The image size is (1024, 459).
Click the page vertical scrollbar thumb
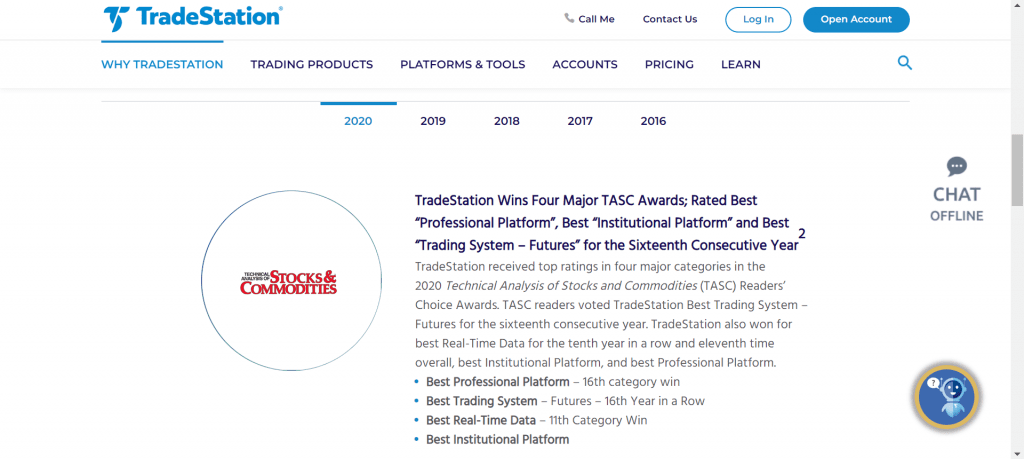(x=1017, y=169)
